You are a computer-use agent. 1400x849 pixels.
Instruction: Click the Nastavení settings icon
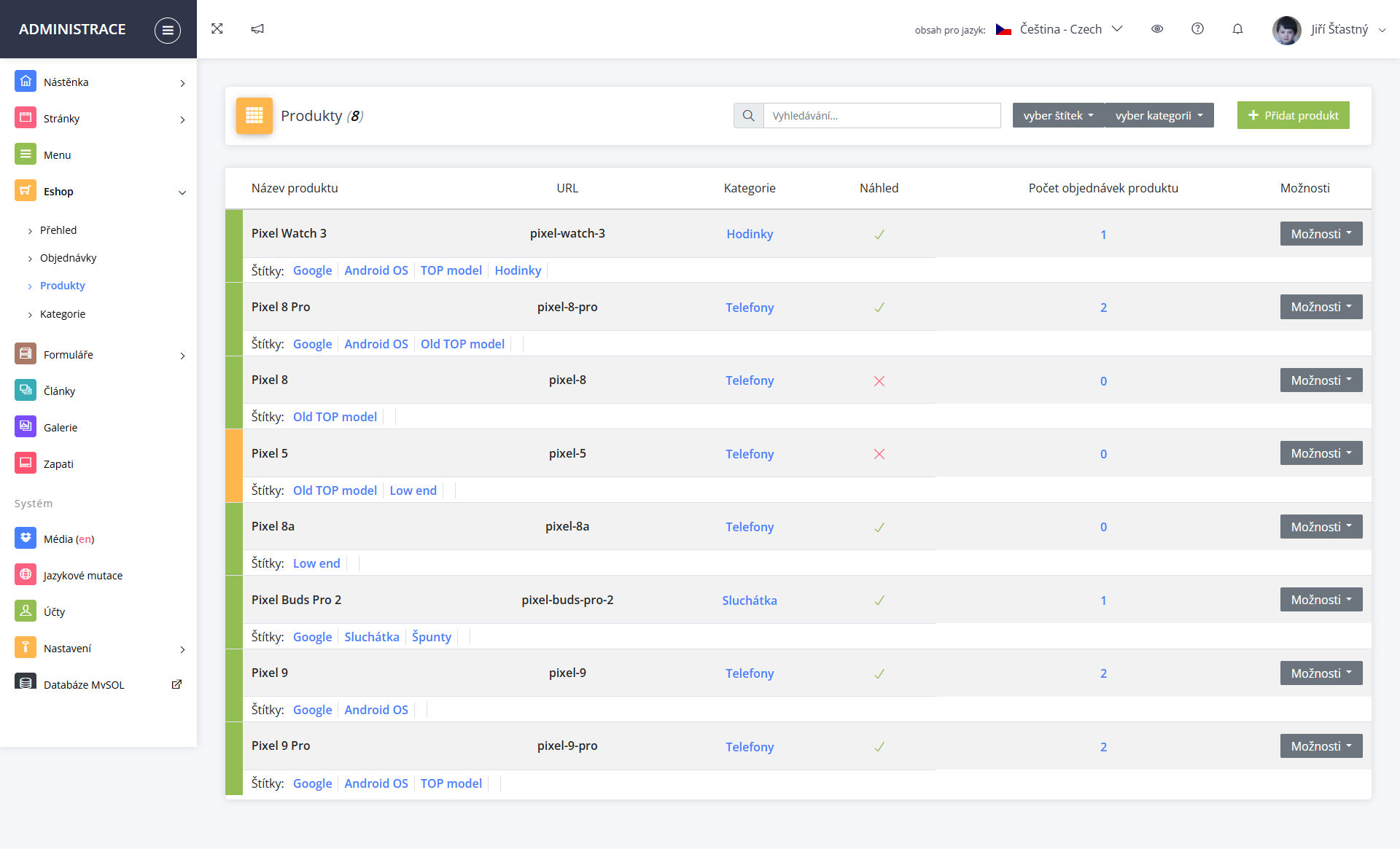(26, 647)
